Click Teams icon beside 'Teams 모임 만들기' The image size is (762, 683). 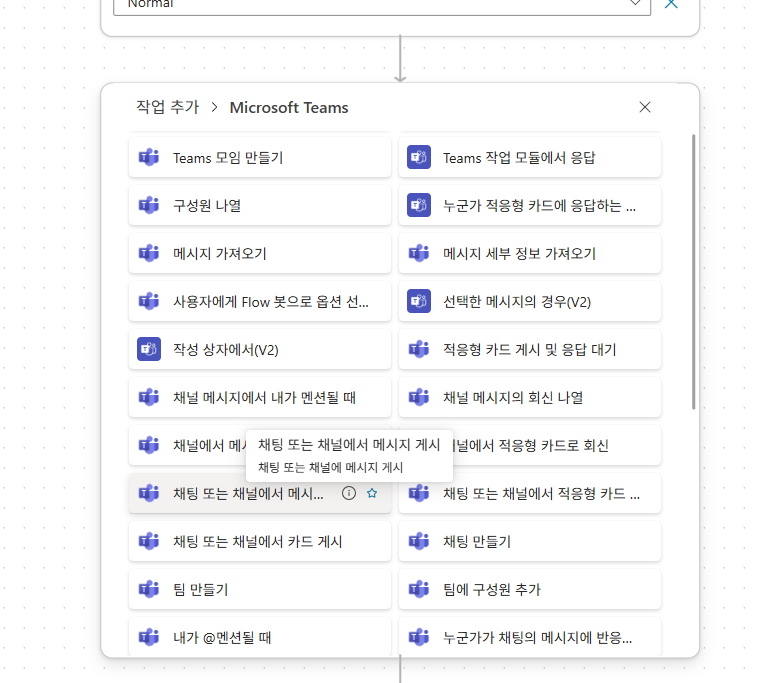coord(149,158)
